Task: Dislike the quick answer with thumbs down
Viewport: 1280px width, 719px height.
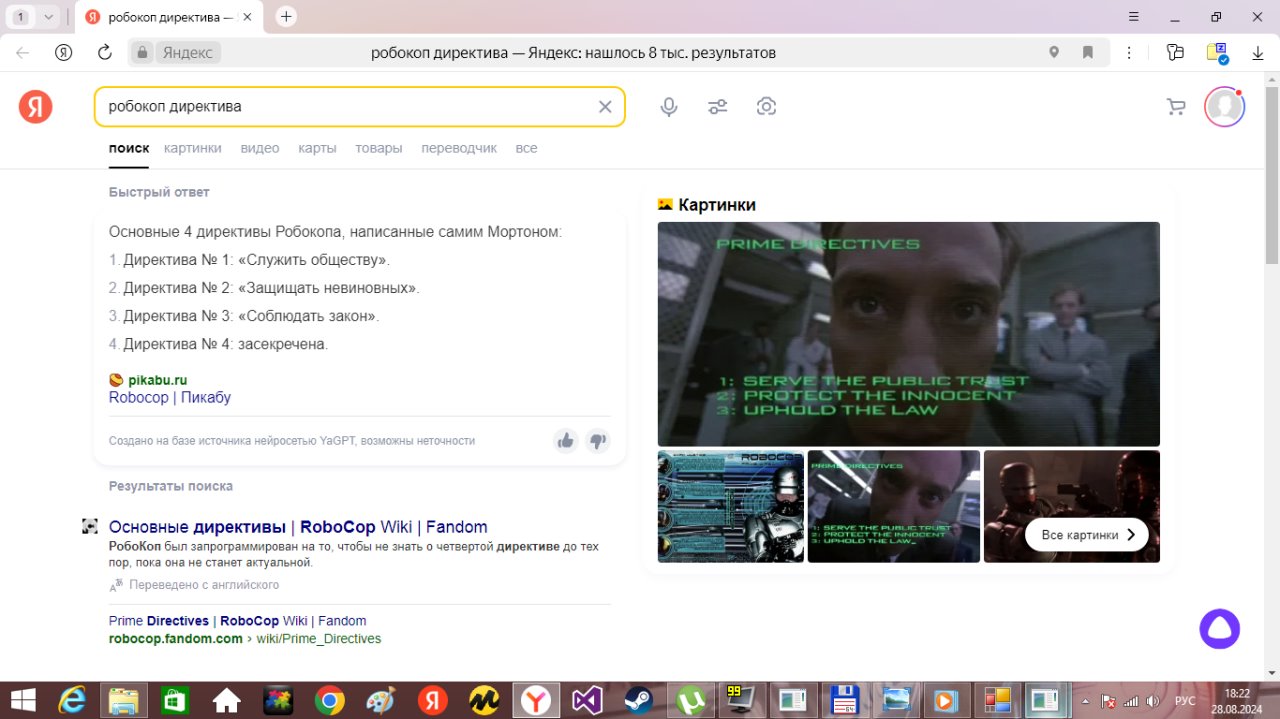Action: click(x=598, y=441)
